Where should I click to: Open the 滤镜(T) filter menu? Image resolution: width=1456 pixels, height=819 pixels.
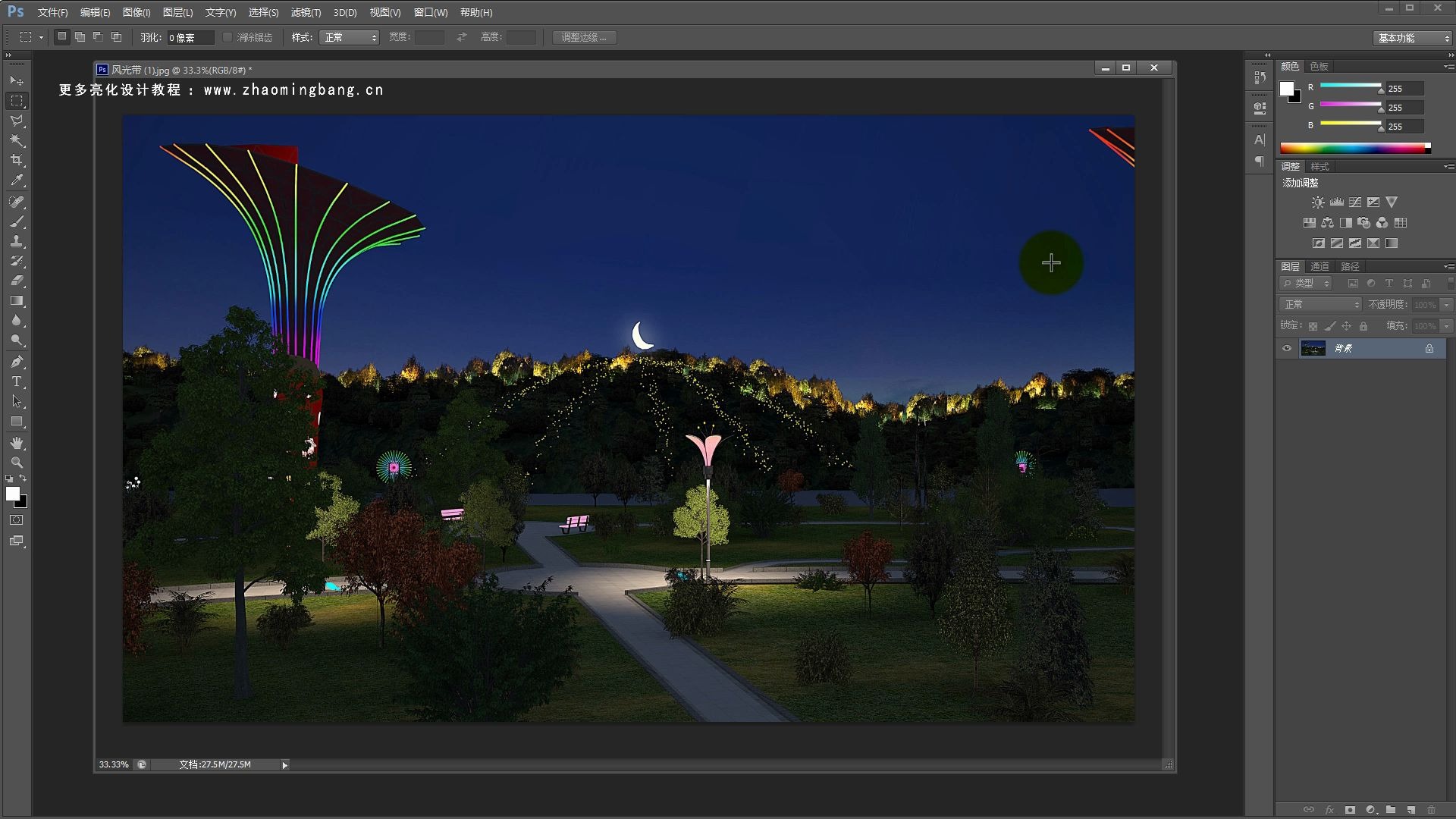(306, 12)
